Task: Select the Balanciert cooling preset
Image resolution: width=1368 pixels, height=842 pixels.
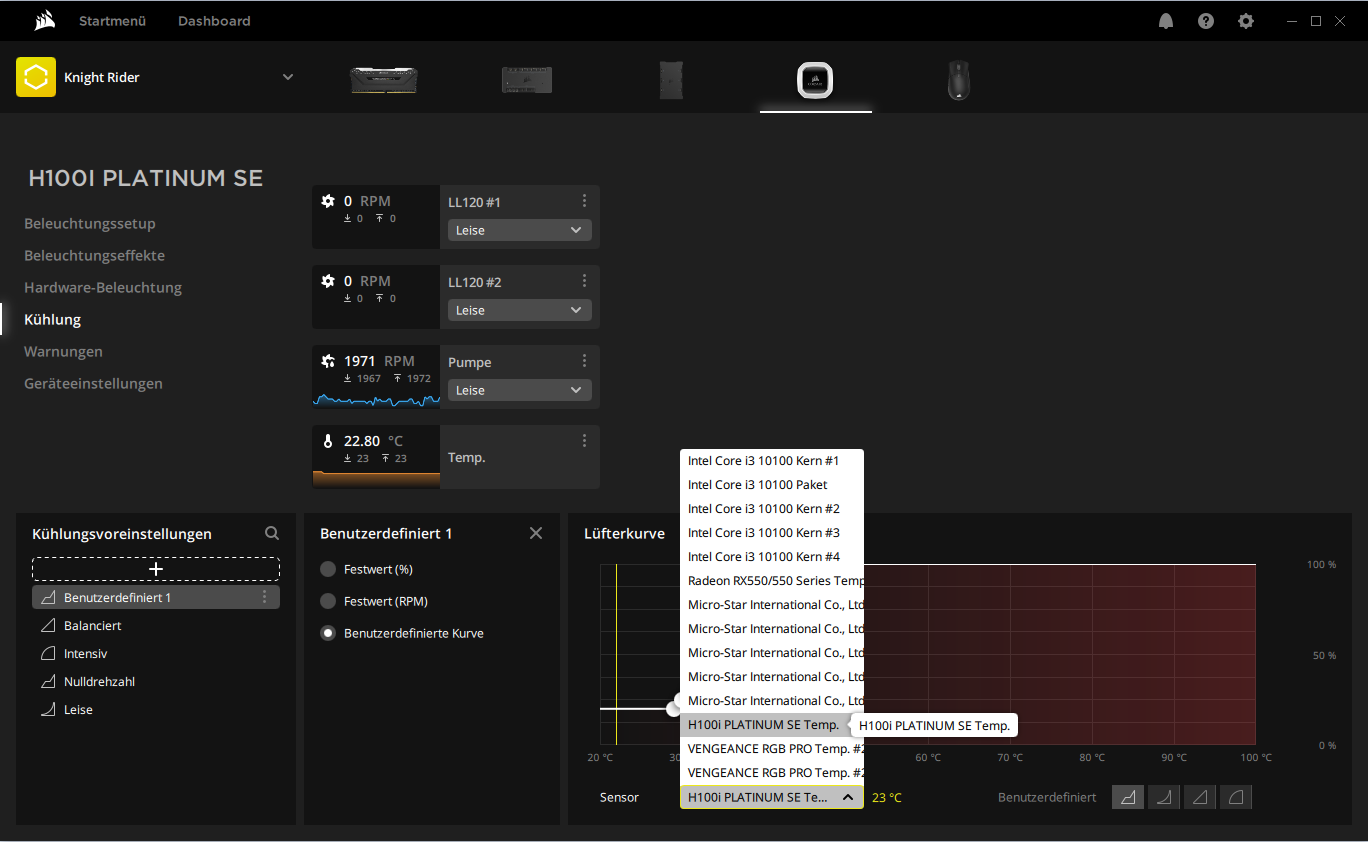Action: (x=156, y=625)
